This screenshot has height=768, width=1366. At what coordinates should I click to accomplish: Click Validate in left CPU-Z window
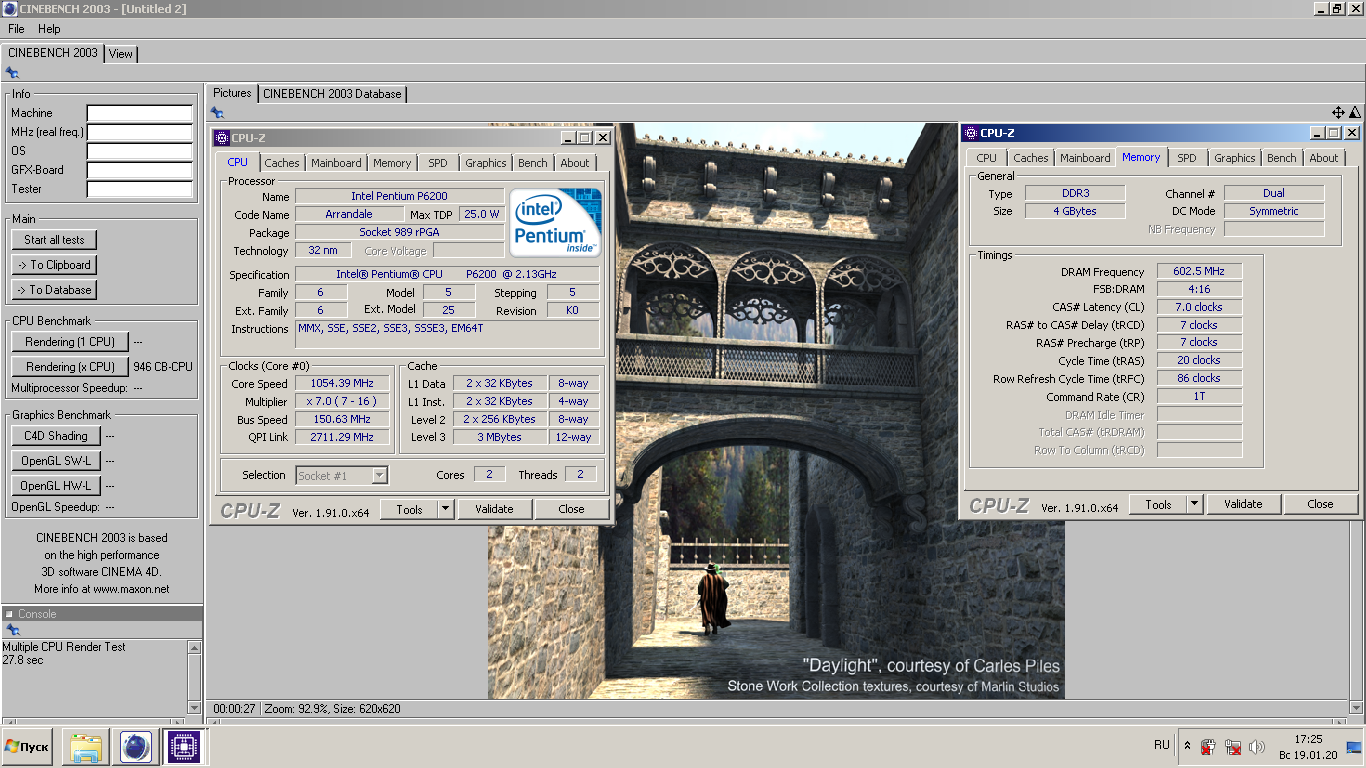[x=494, y=509]
